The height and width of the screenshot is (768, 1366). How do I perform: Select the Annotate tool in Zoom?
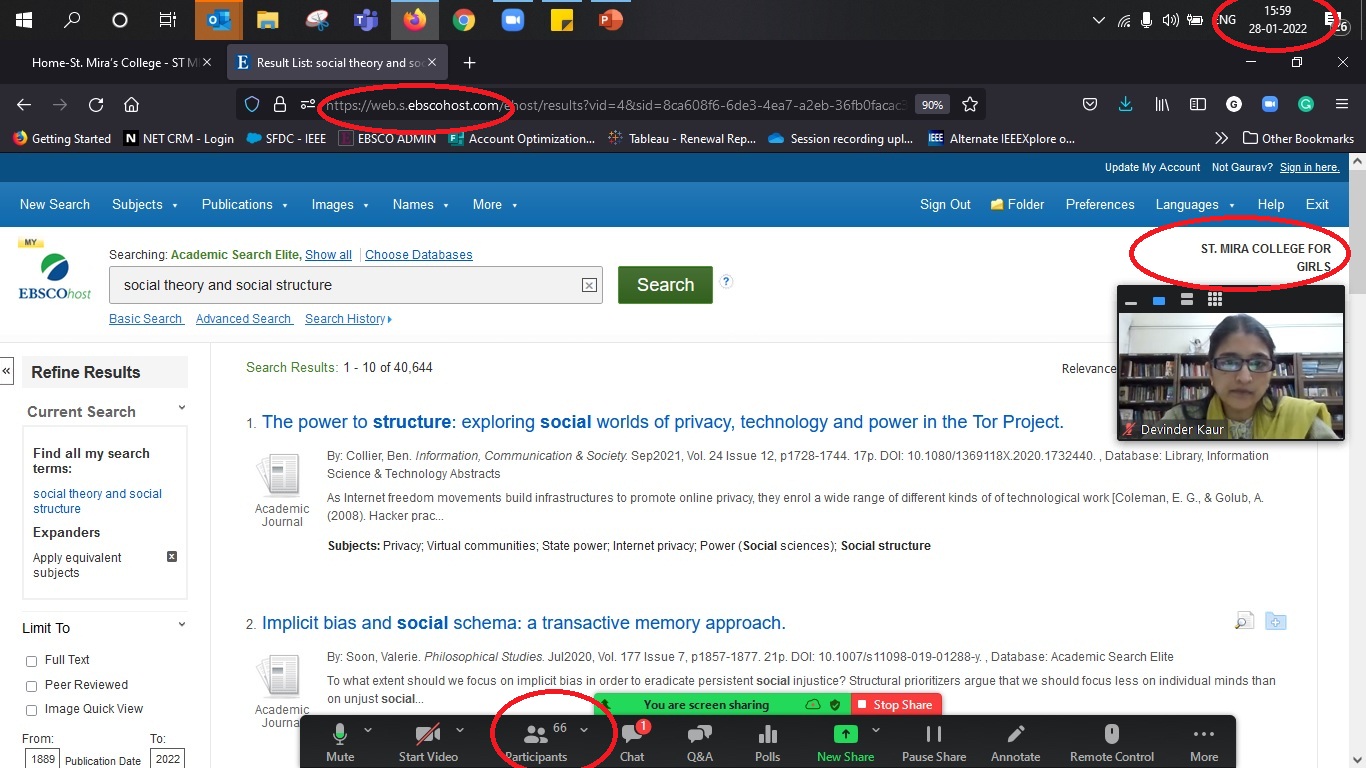click(x=1015, y=742)
